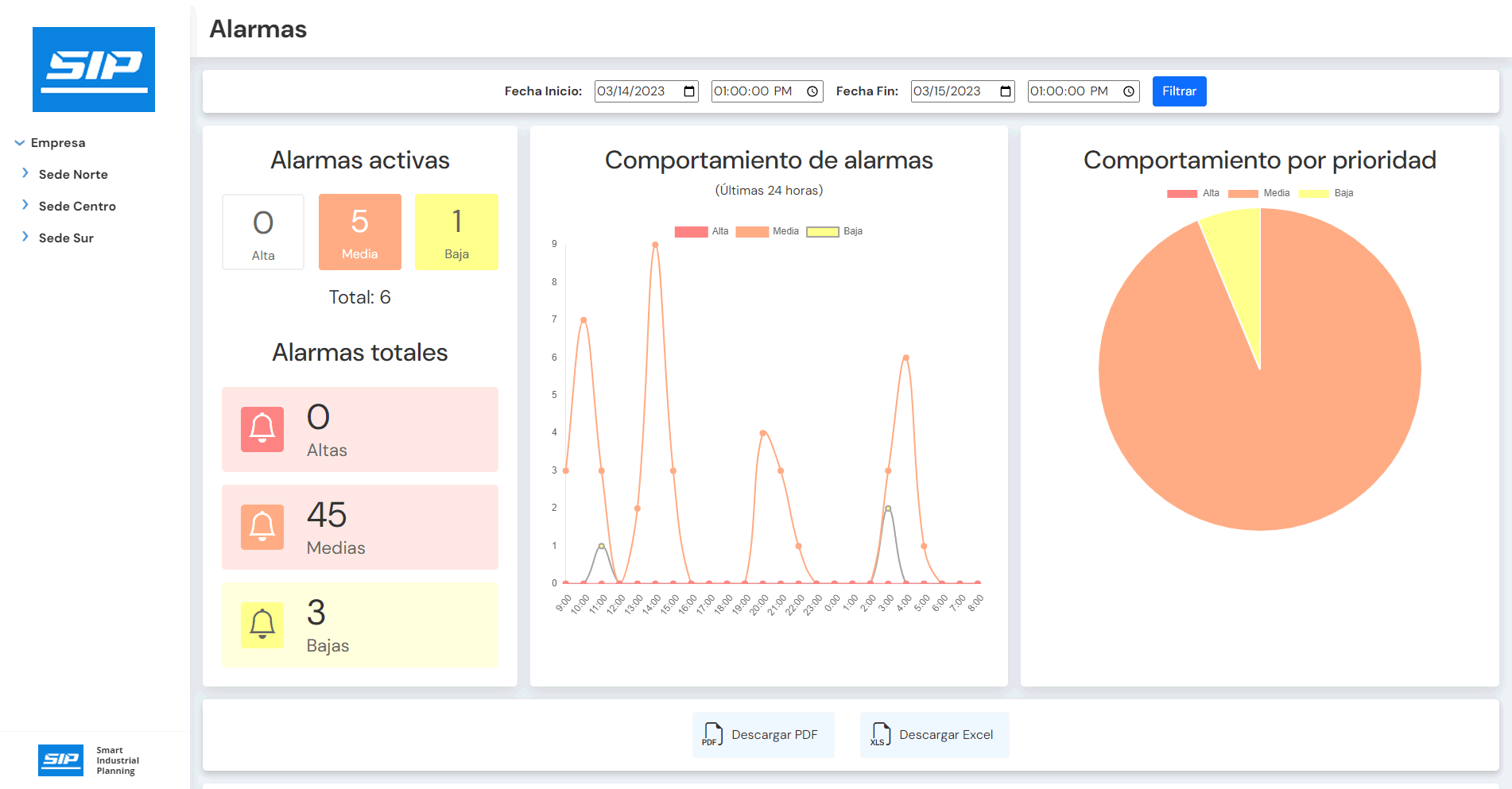
Task: Select the Media active alarms card
Action: coord(359,232)
